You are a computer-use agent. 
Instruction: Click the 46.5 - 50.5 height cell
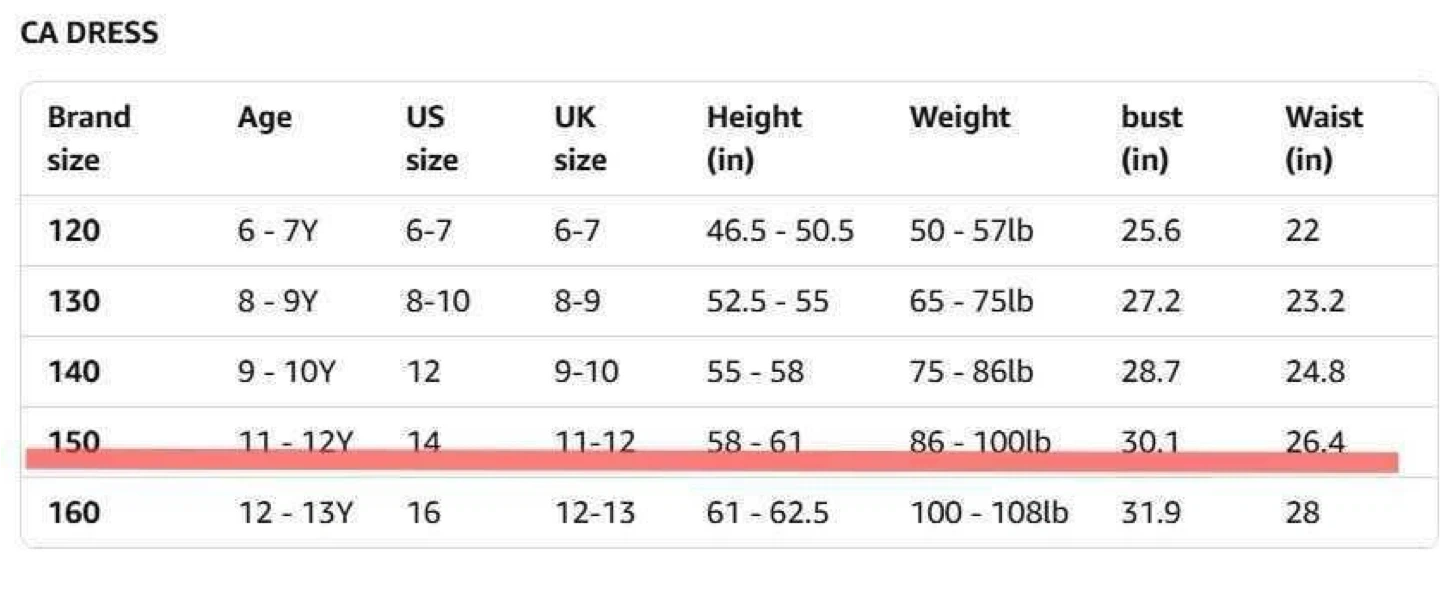(x=780, y=231)
